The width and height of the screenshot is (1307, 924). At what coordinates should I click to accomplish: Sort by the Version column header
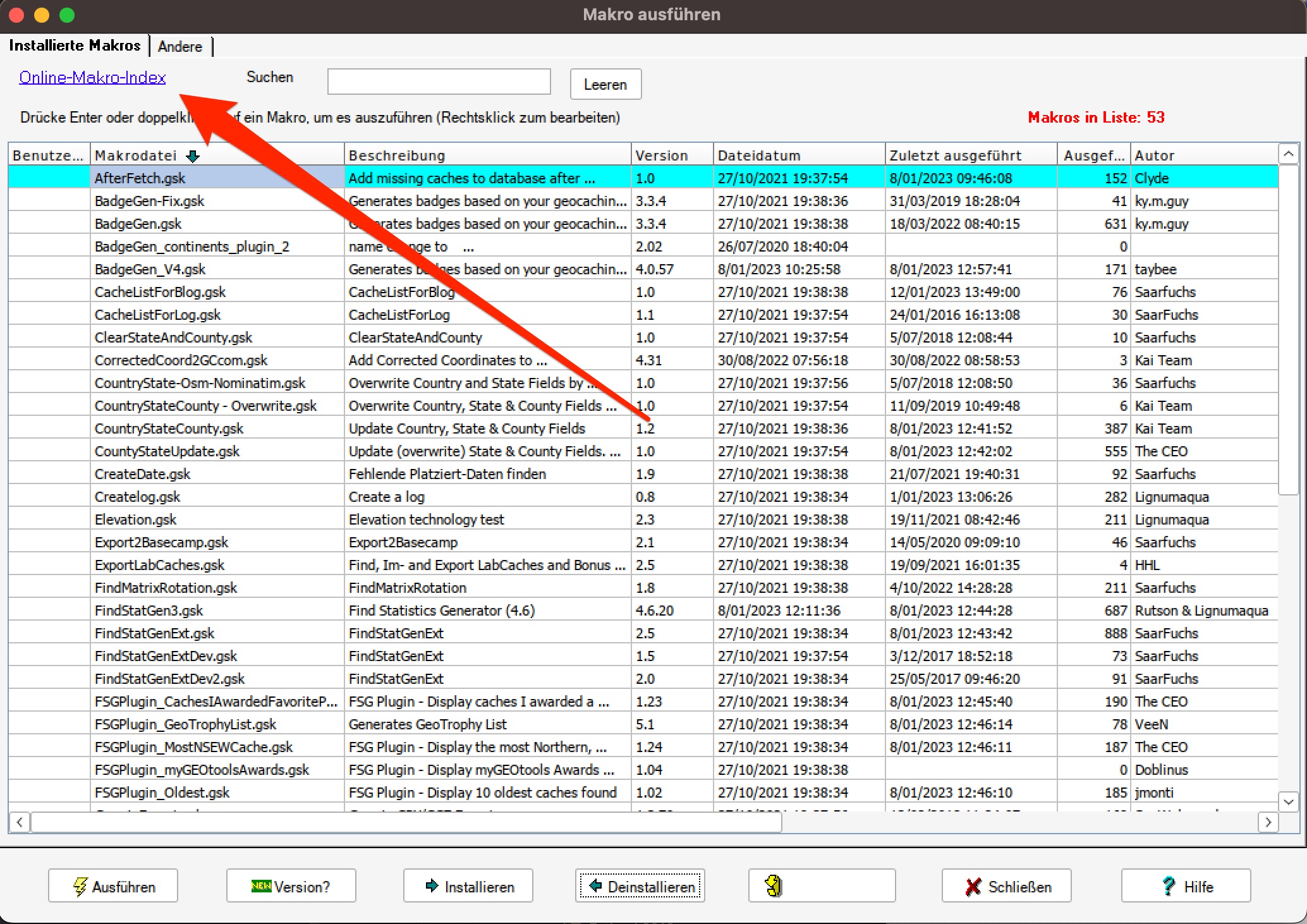[x=672, y=155]
